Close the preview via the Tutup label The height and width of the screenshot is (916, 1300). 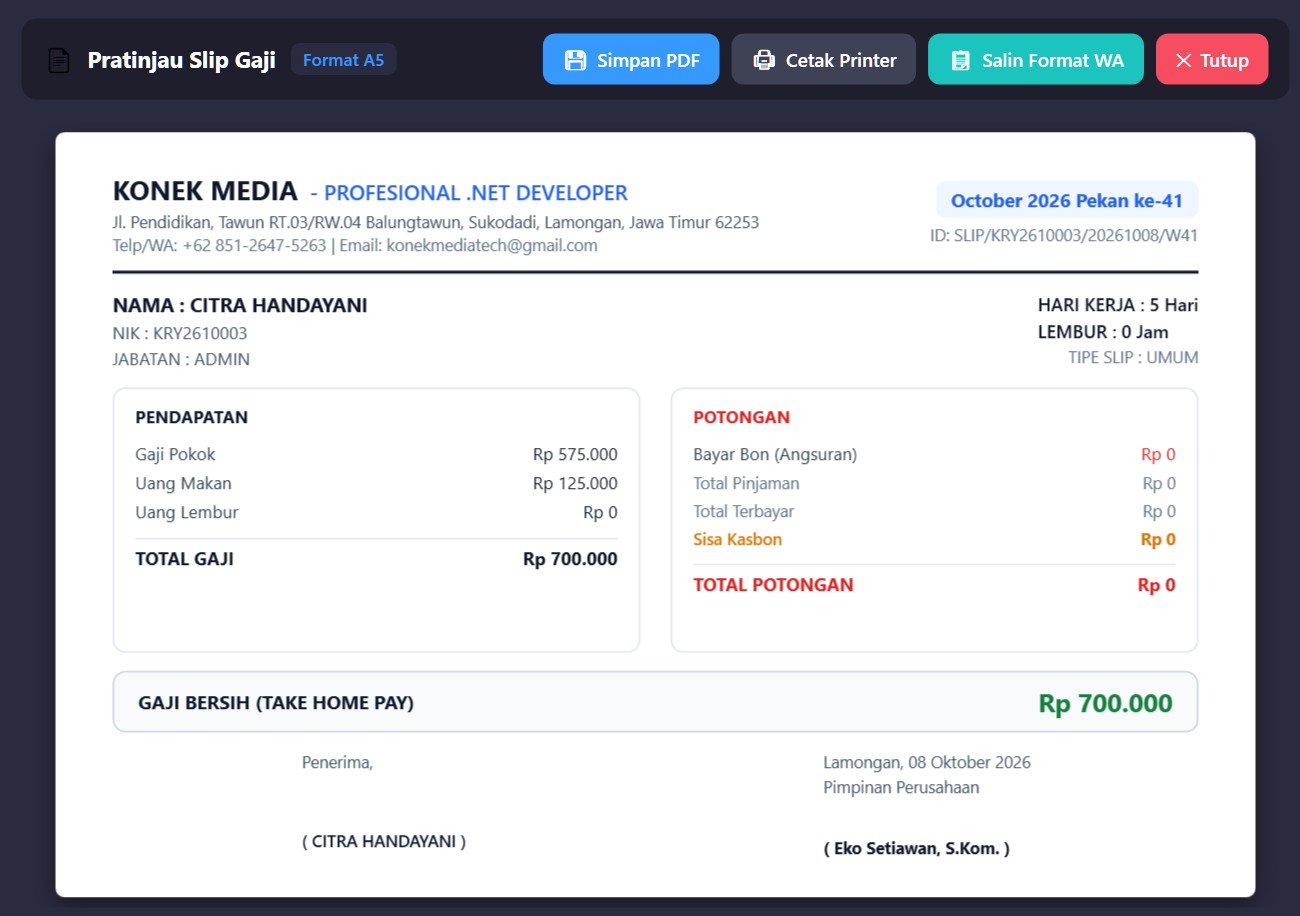coord(1225,60)
